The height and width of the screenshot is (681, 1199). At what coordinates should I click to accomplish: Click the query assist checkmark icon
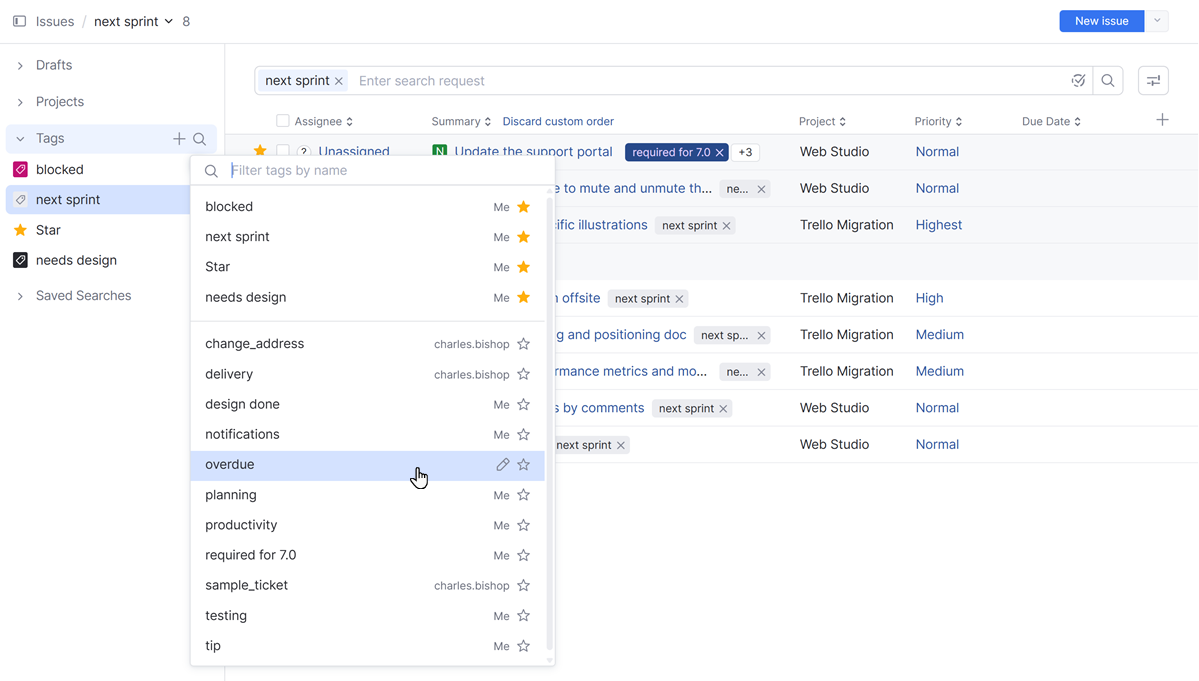pyautogui.click(x=1078, y=80)
